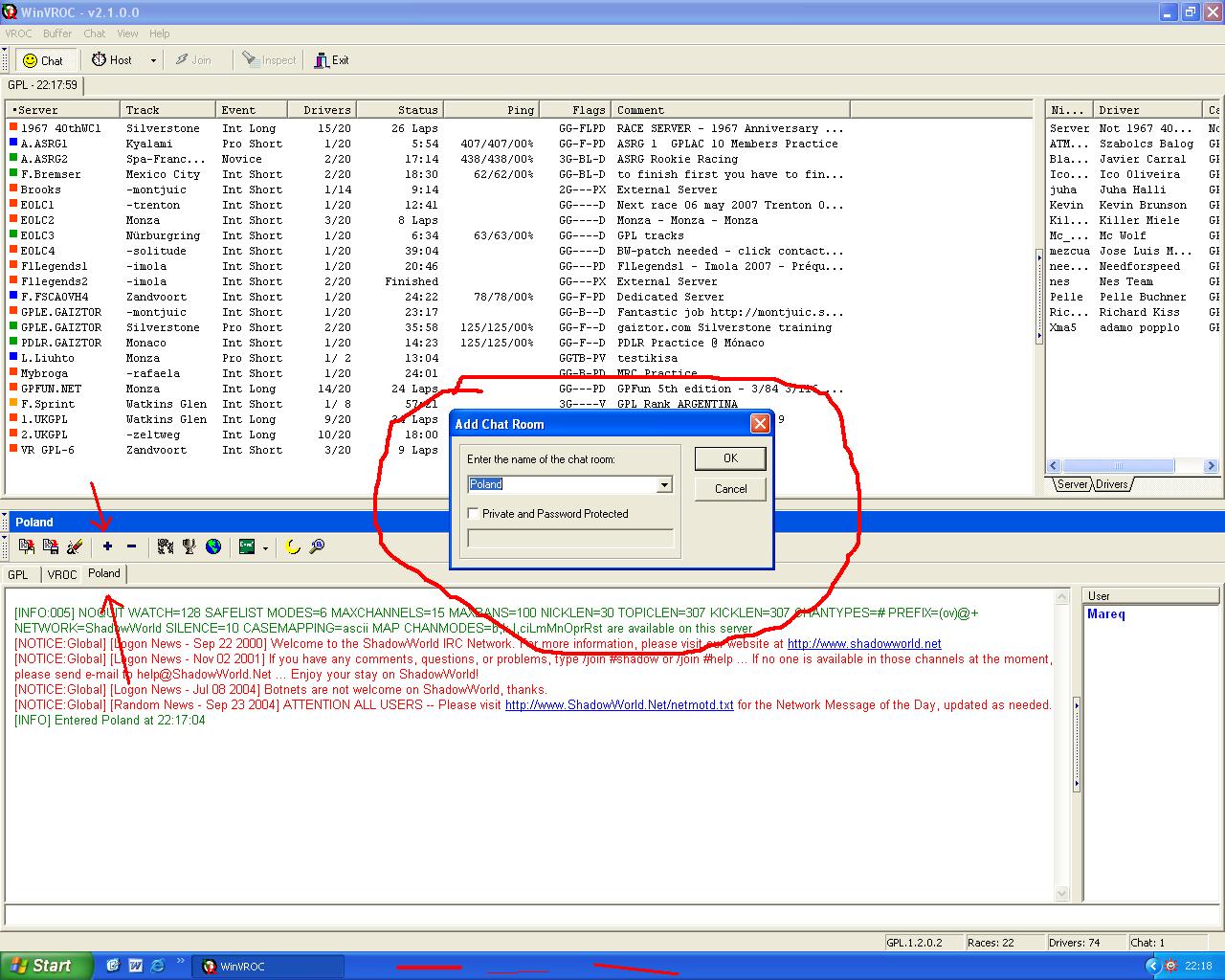
Task: Click the yellow moon icon in chat toolbar
Action: [293, 546]
